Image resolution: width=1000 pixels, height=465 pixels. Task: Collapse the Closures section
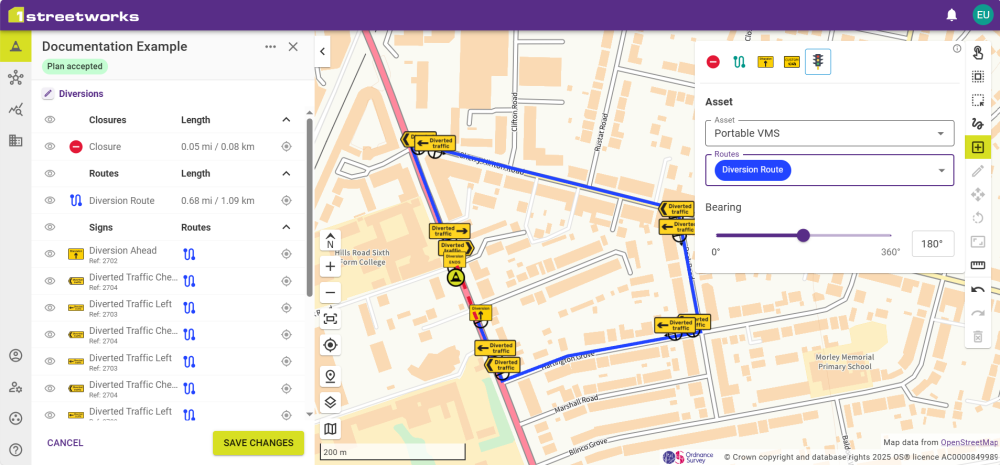click(x=286, y=120)
